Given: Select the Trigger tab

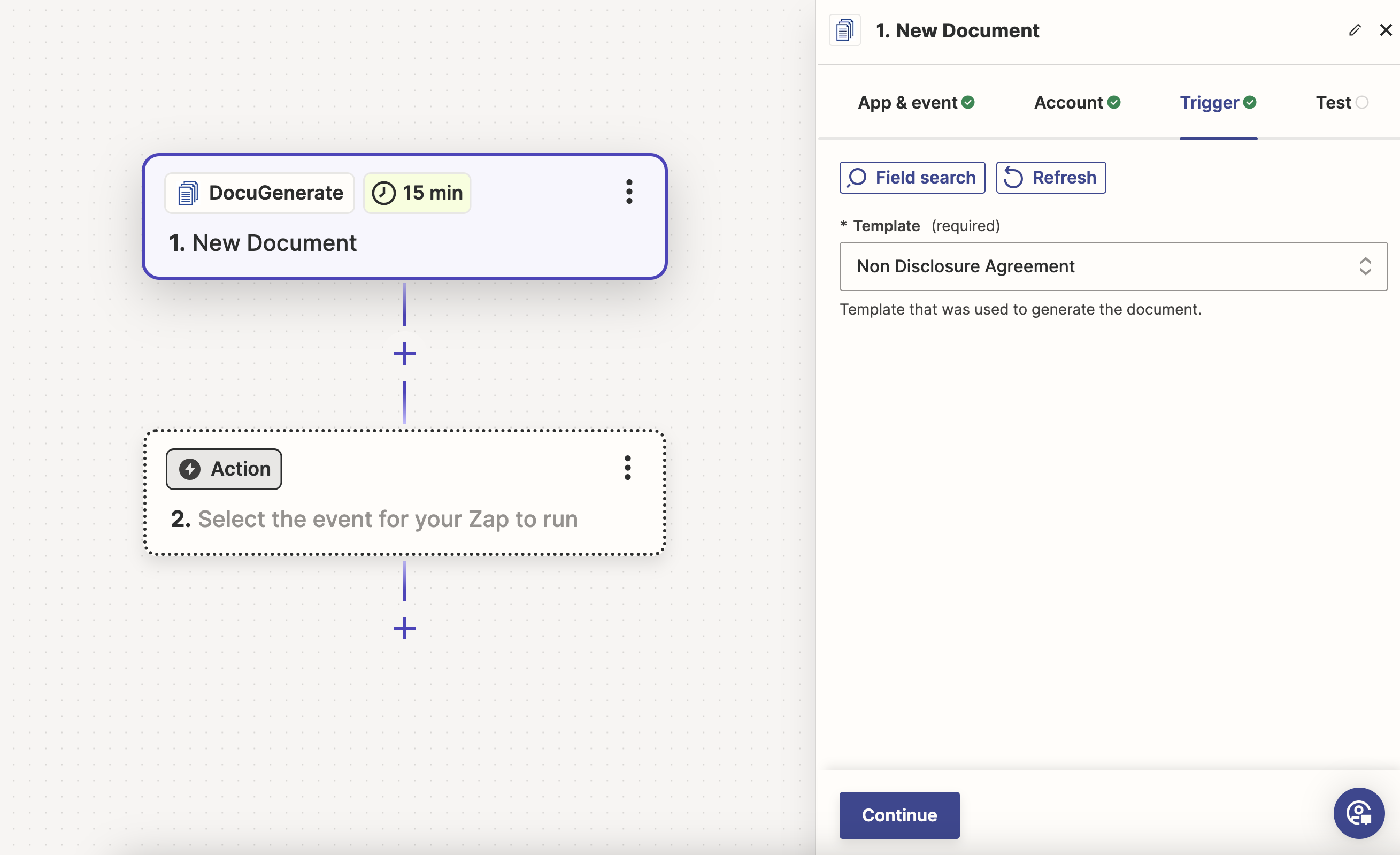Looking at the screenshot, I should point(1218,103).
